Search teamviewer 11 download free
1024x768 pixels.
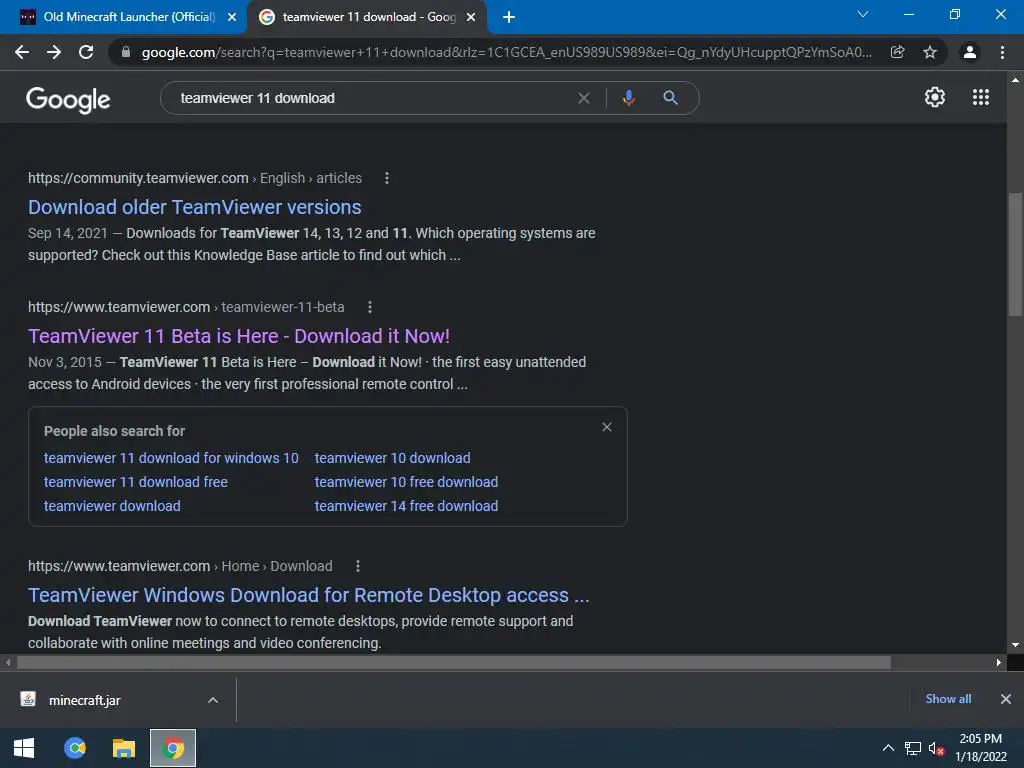point(136,482)
